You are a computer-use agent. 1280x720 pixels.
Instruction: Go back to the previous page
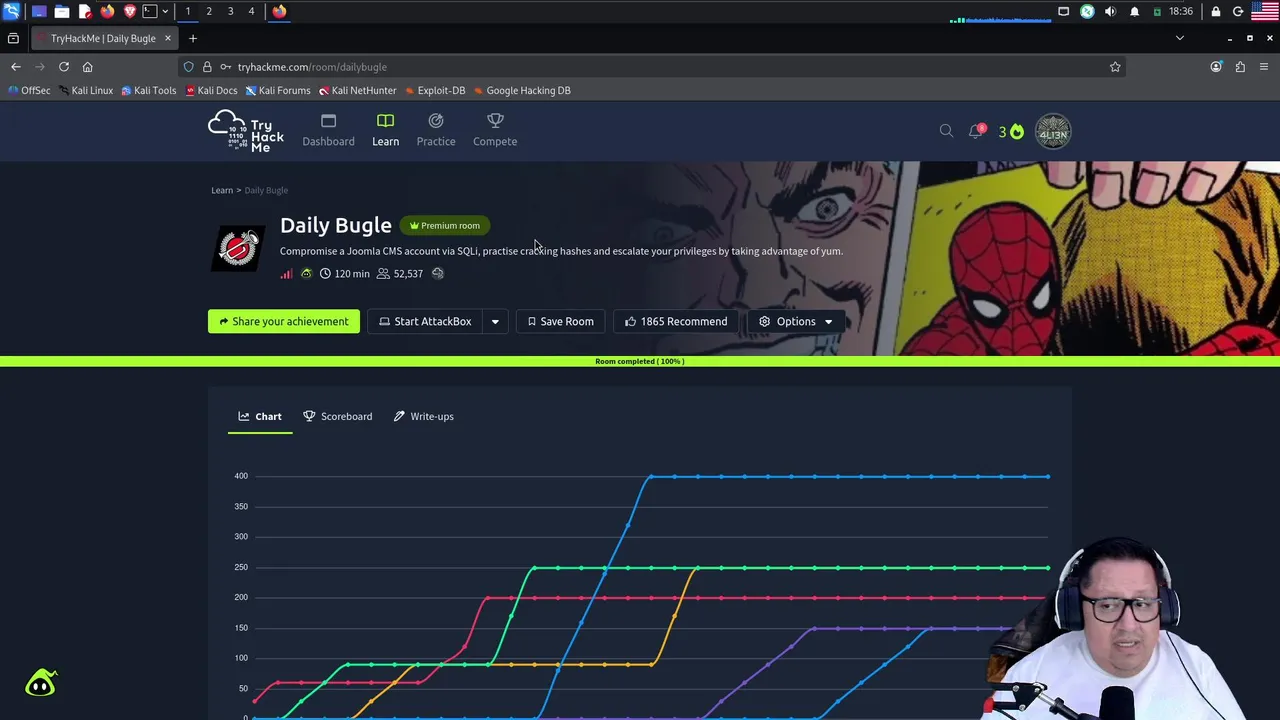coord(16,67)
